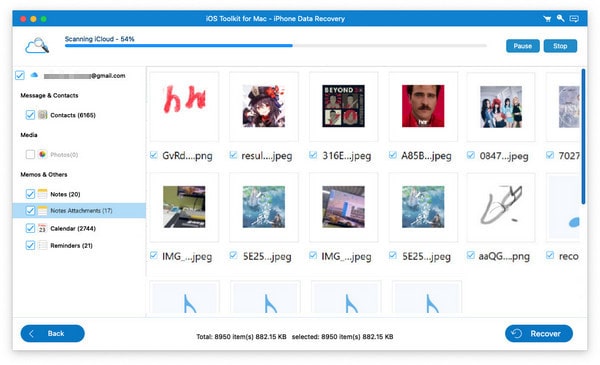
Task: Click the 0847...jpeg file name
Action: click(504, 156)
